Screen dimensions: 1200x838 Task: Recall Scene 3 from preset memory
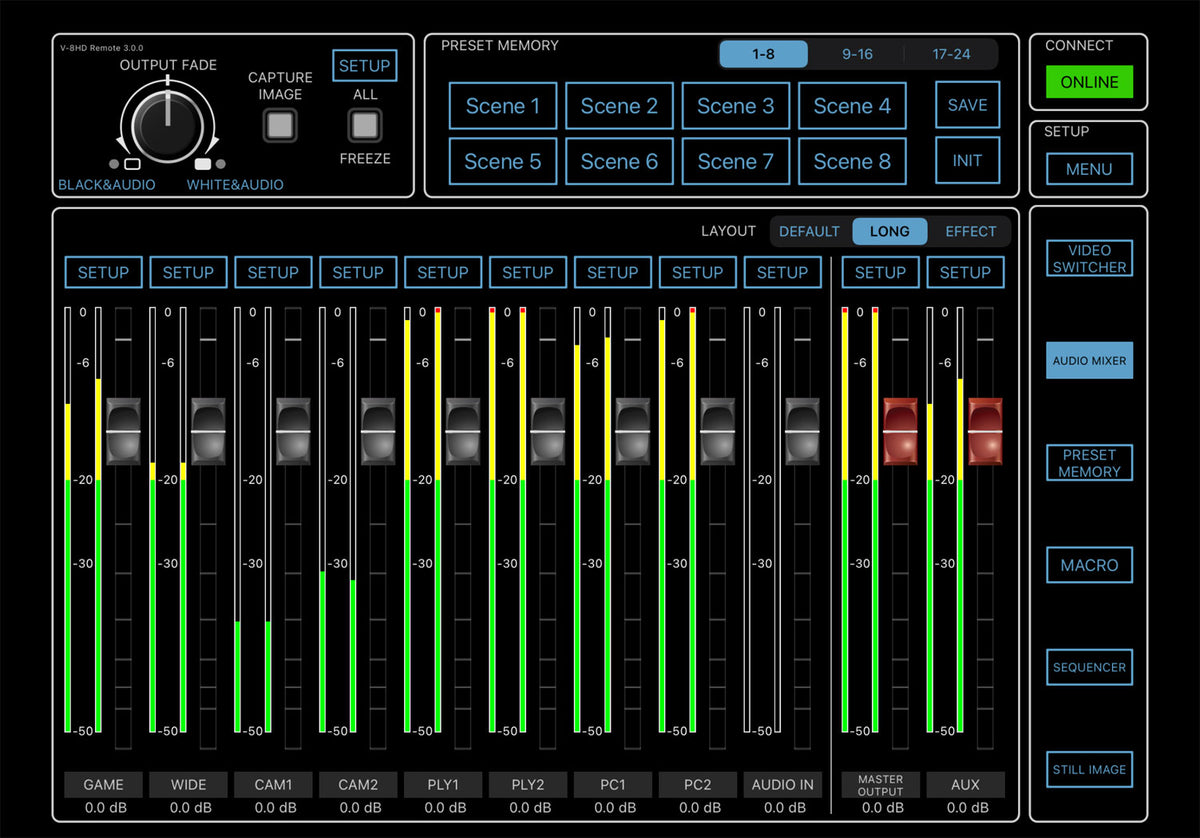click(x=736, y=105)
